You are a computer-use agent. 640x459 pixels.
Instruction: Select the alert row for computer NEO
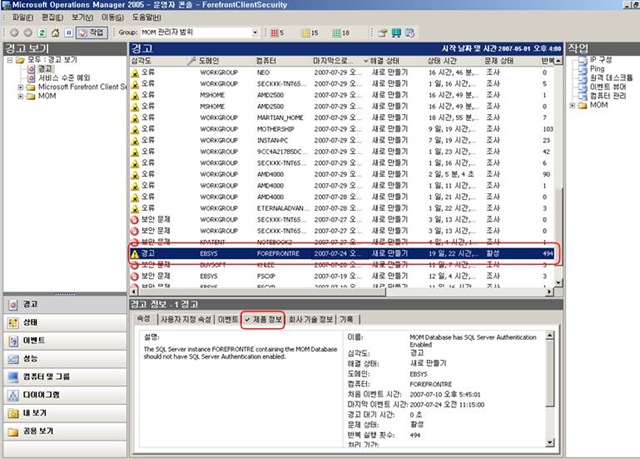coord(342,73)
